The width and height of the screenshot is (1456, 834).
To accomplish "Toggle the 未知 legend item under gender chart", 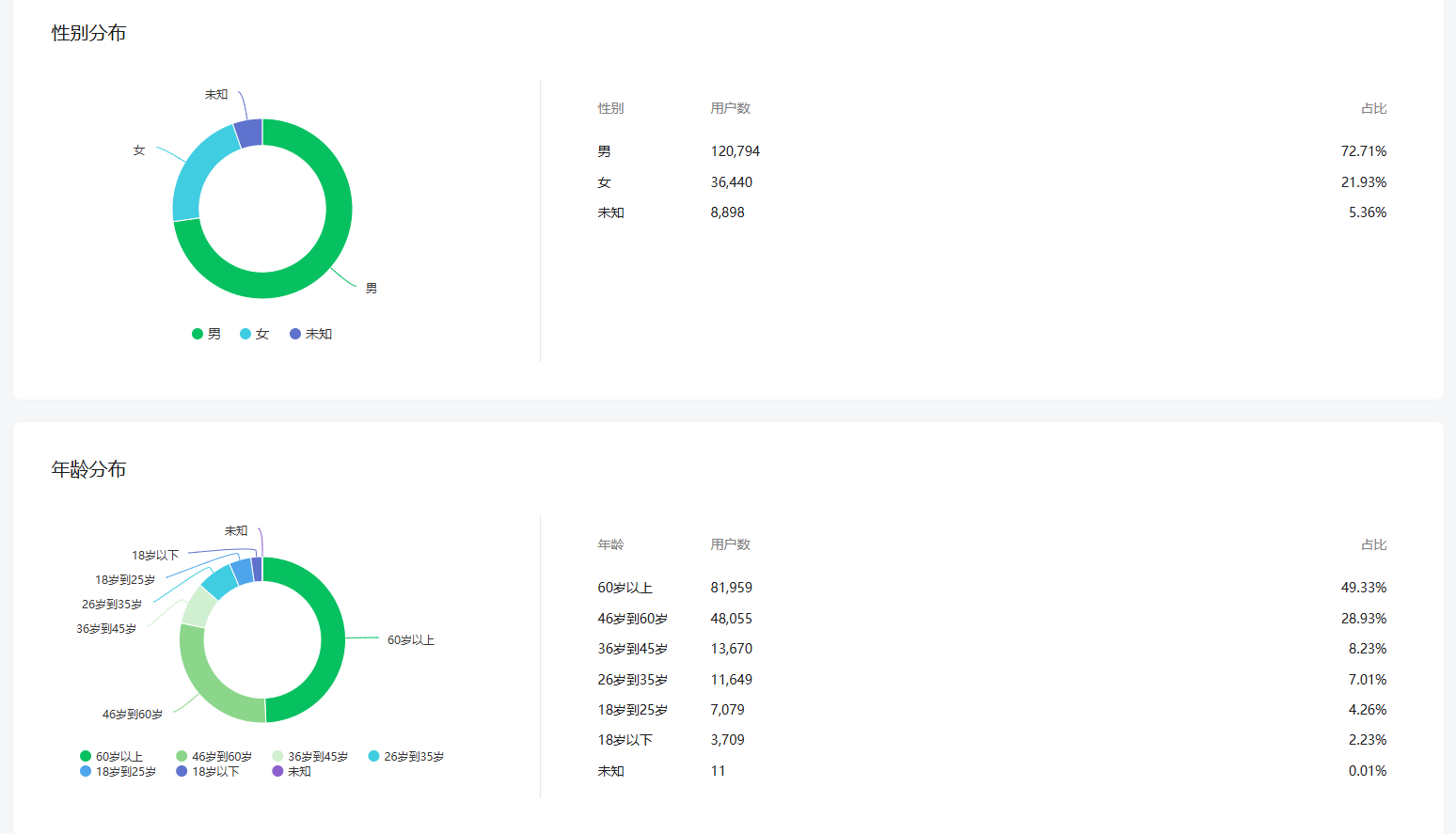I will coord(311,334).
